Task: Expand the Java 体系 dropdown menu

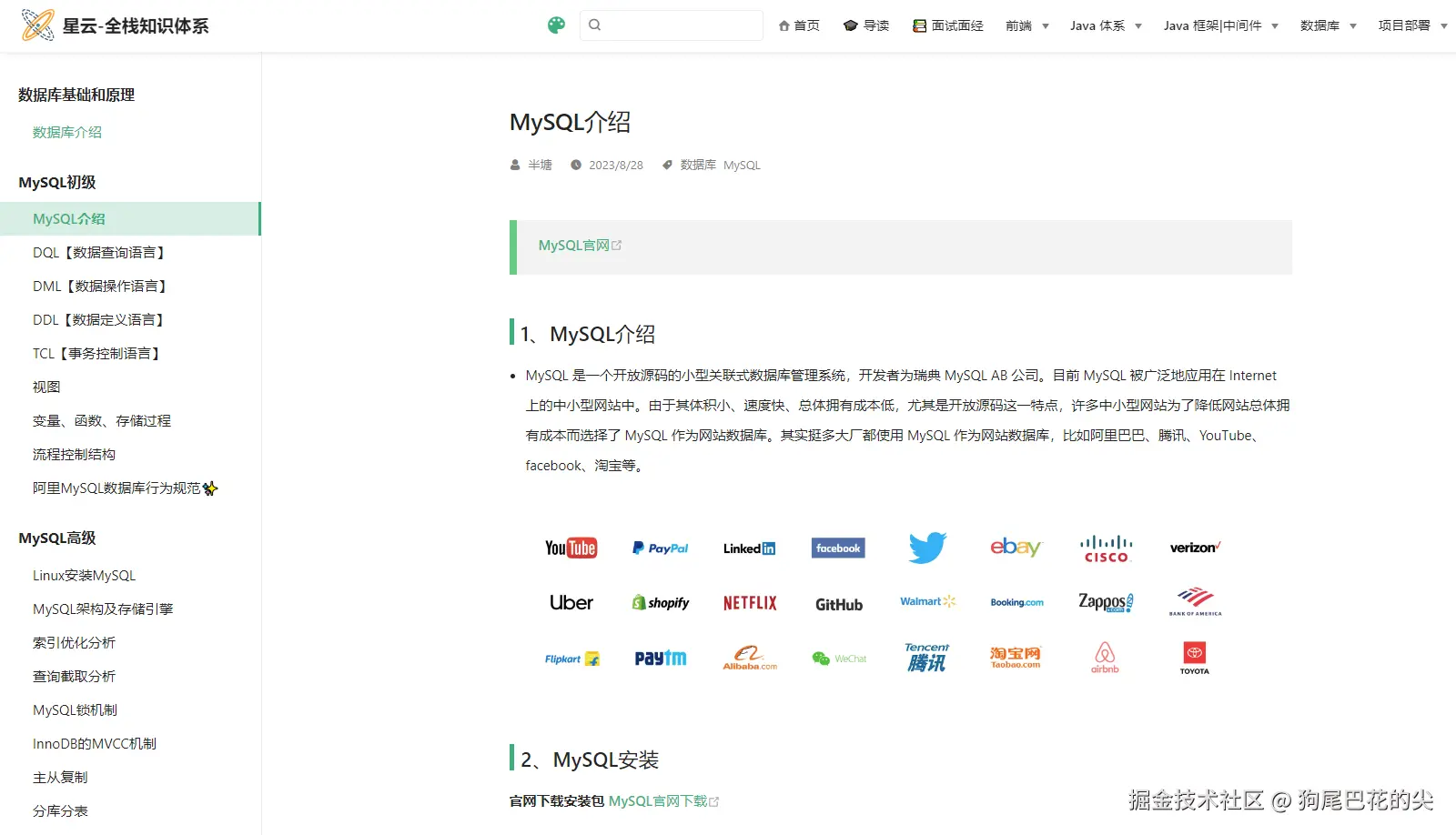Action: [1106, 26]
